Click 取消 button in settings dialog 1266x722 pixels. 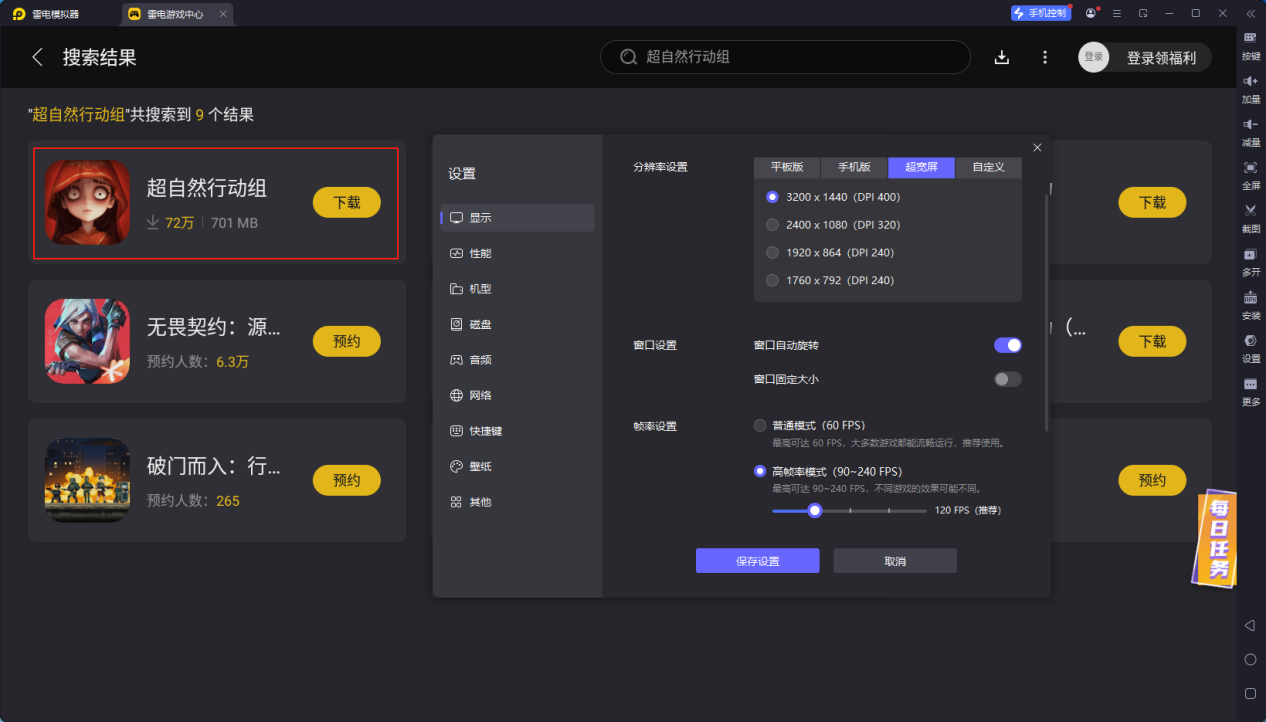coord(895,561)
